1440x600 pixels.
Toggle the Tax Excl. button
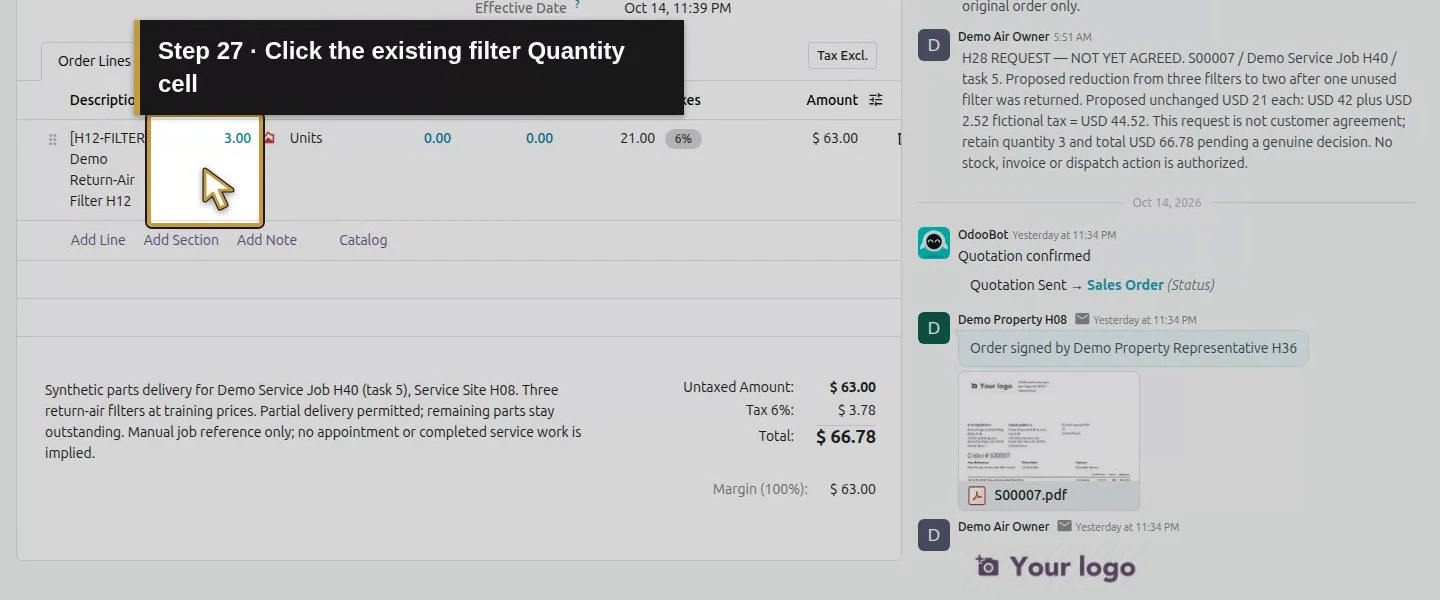pyautogui.click(x=842, y=56)
